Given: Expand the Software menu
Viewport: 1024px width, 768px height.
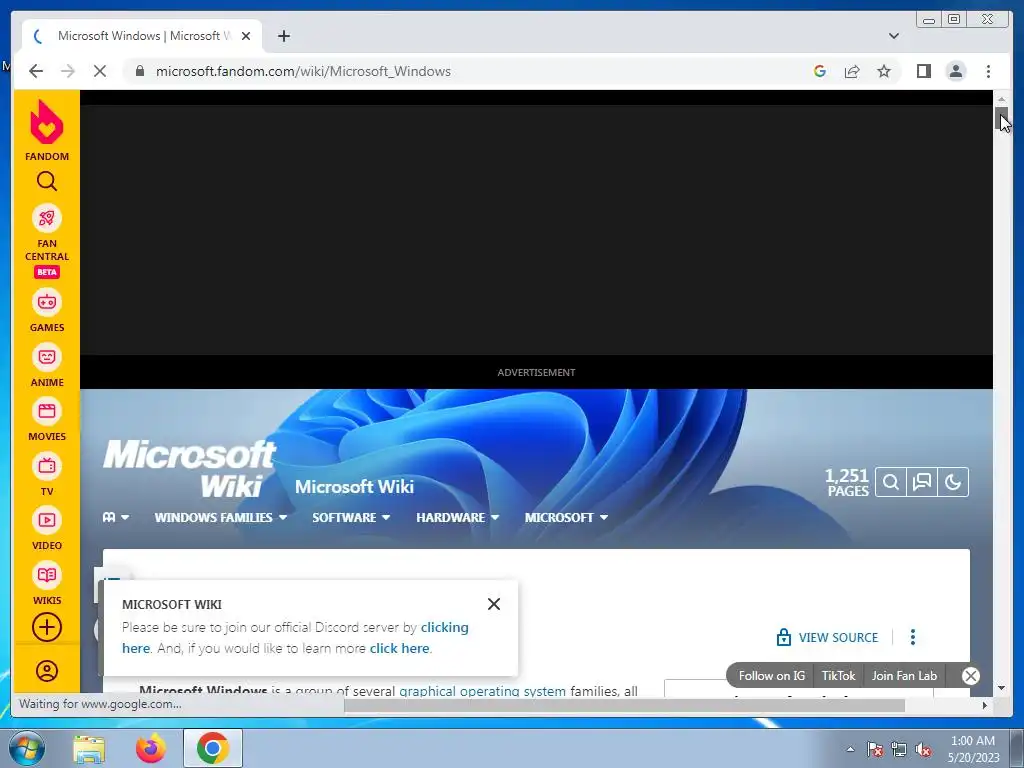Looking at the screenshot, I should [351, 517].
